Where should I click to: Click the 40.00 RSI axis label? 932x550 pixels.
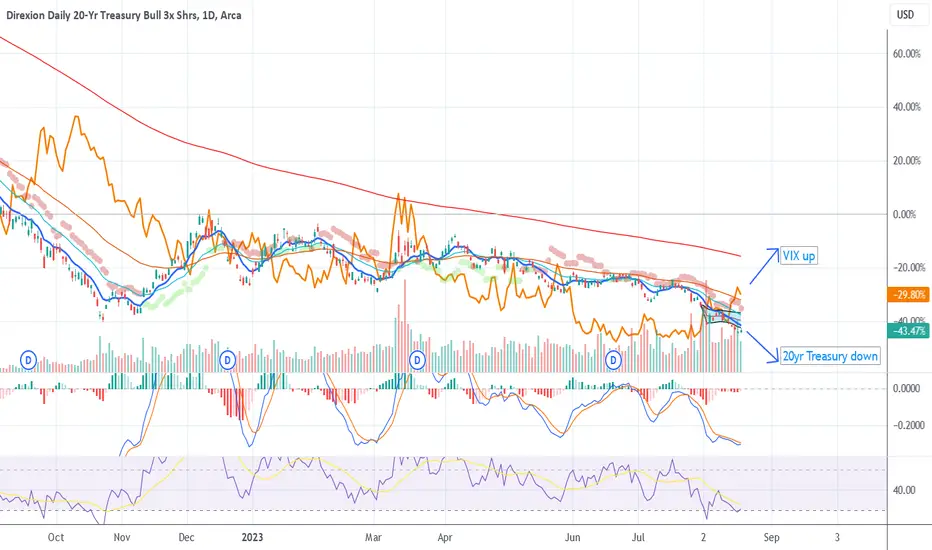pyautogui.click(x=903, y=490)
